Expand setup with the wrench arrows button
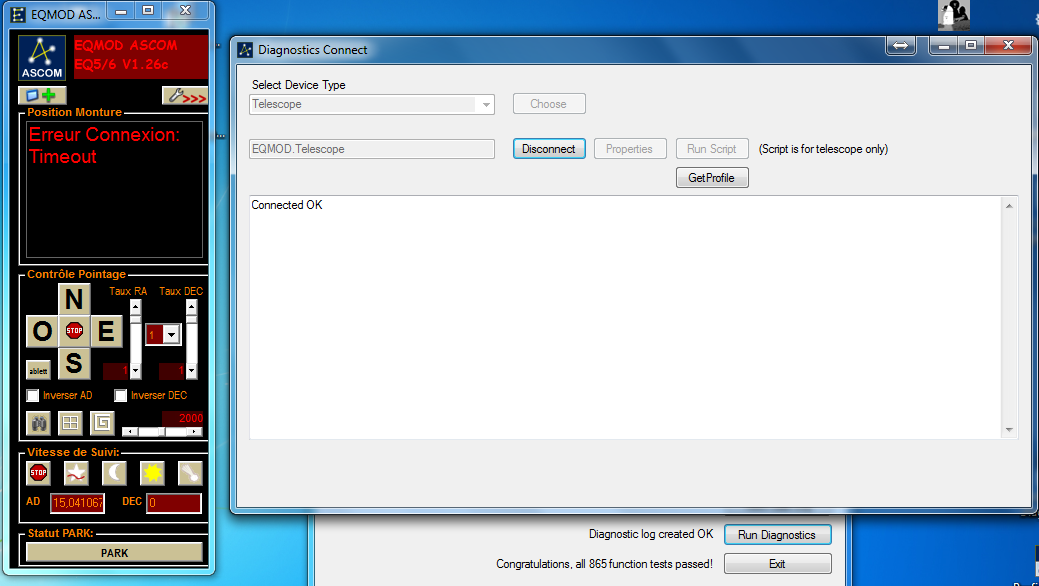The width and height of the screenshot is (1039, 586). pos(185,95)
